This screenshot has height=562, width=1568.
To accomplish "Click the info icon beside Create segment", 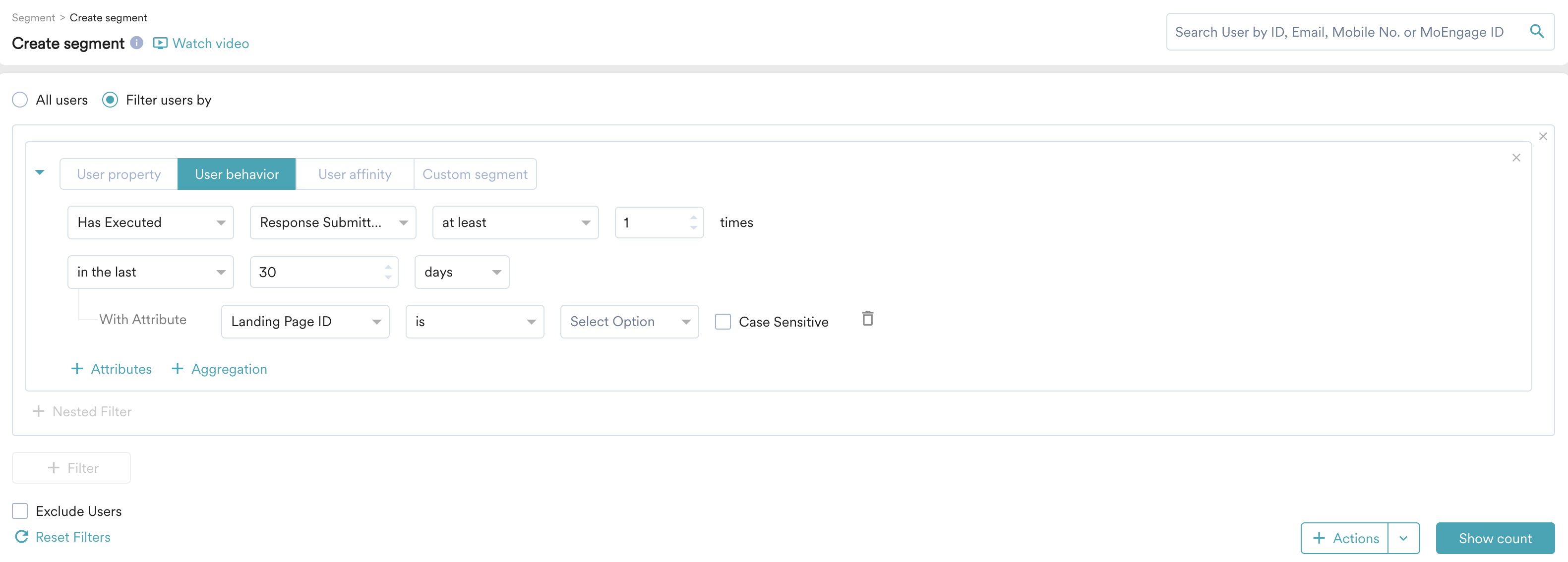I will (137, 43).
